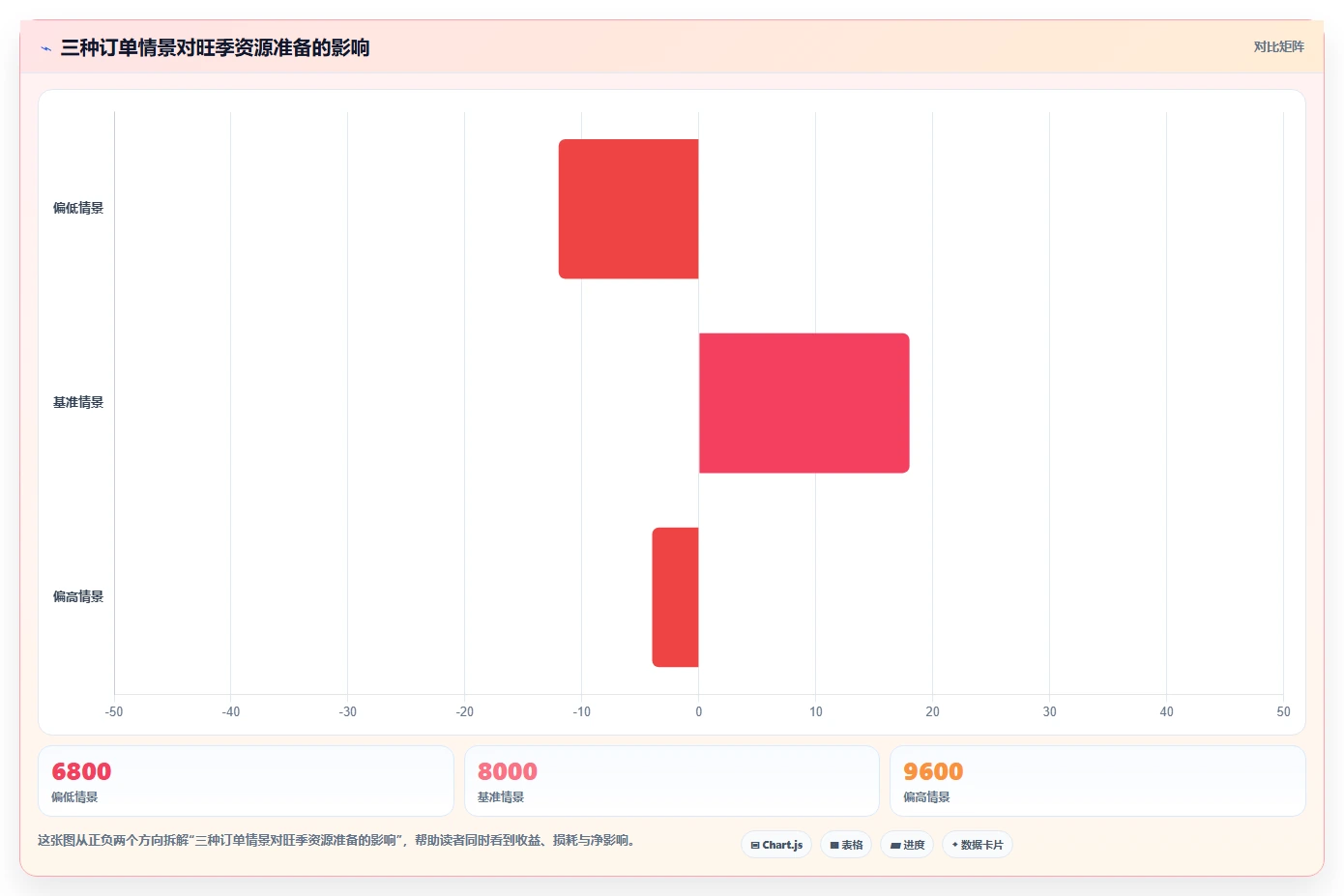1344x896 pixels.
Task: Click the 偏高情景 y-axis label
Action: (x=78, y=596)
